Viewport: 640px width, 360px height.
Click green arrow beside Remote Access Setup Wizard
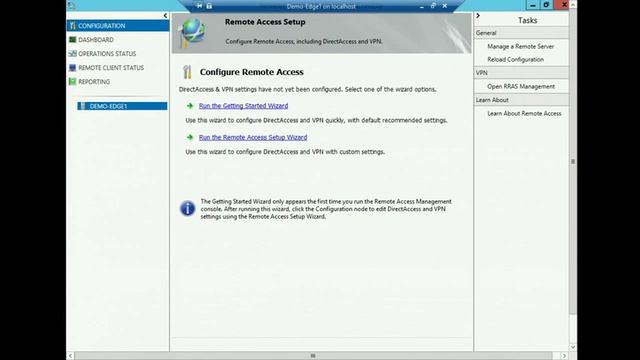190,138
